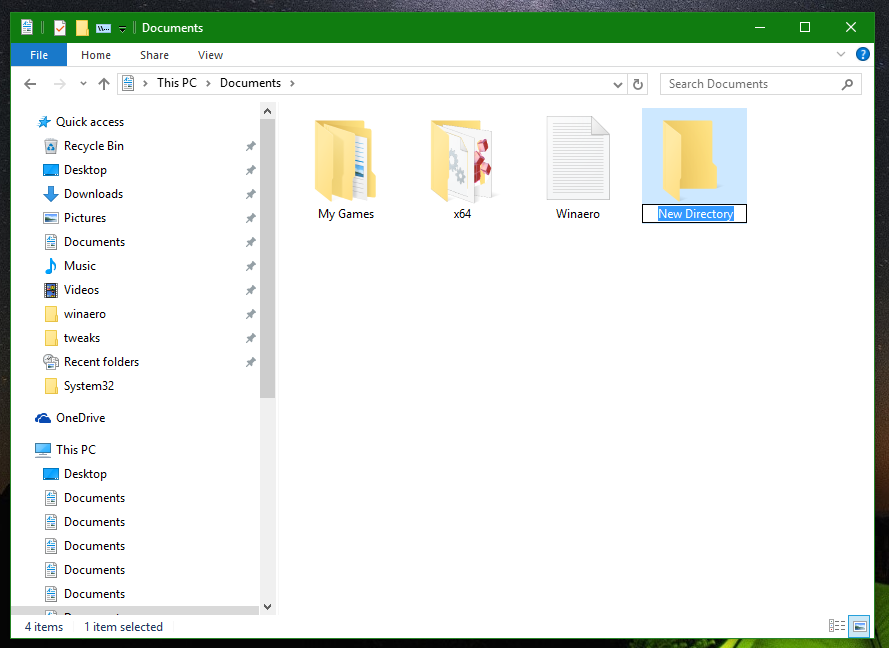Viewport: 889px width, 648px height.
Task: Customize the Quick Access Toolbar dropdown
Action: pos(122,27)
